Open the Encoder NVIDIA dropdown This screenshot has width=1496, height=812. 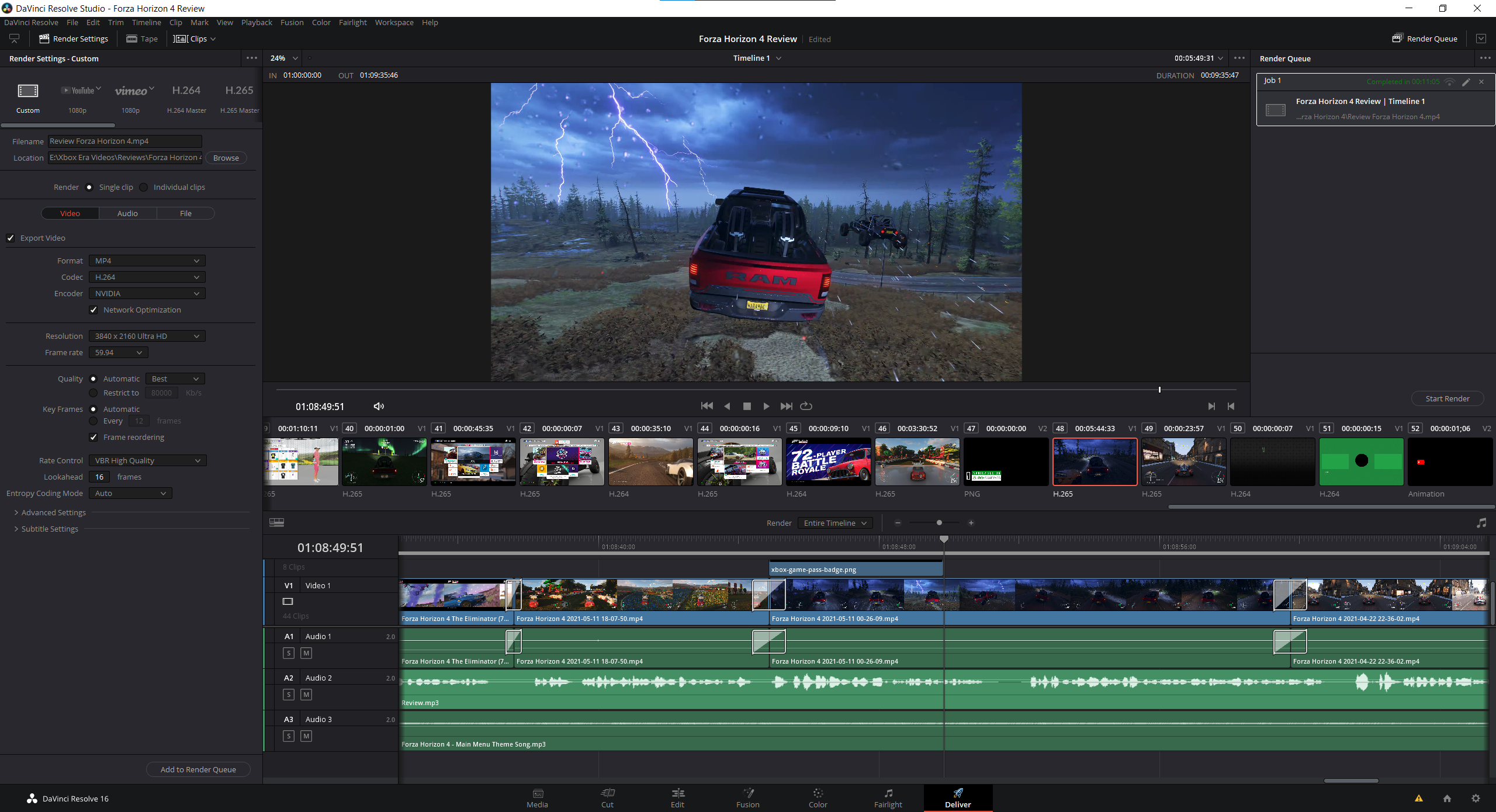pos(147,293)
